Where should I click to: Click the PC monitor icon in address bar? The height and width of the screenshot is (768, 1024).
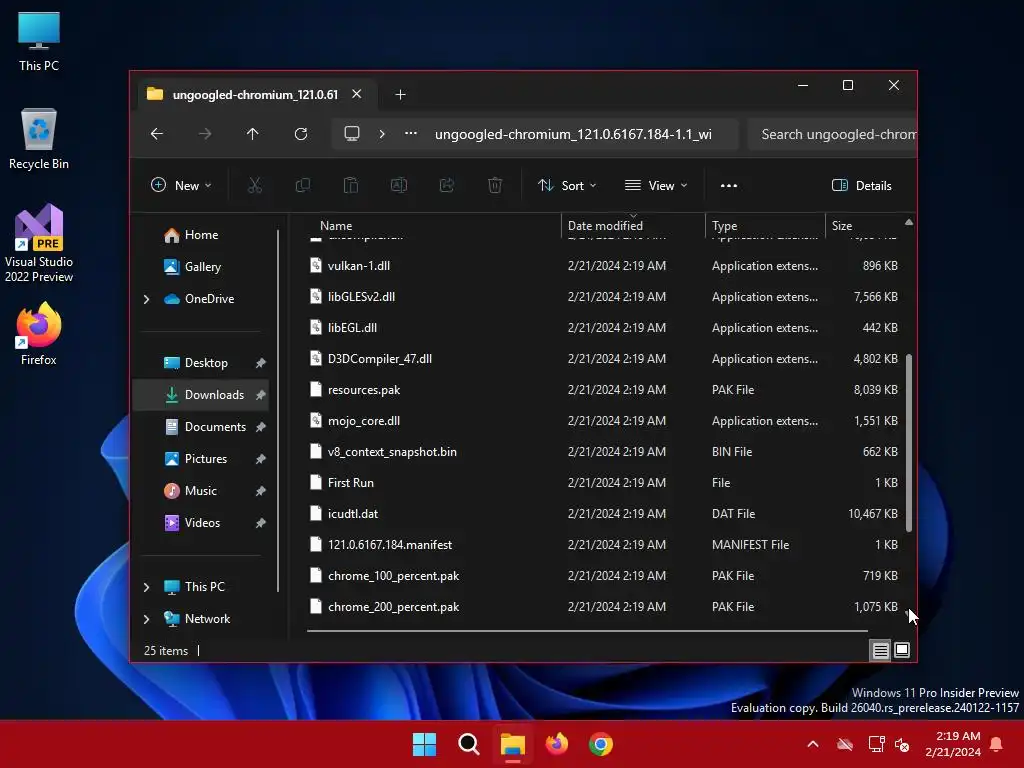pos(352,134)
